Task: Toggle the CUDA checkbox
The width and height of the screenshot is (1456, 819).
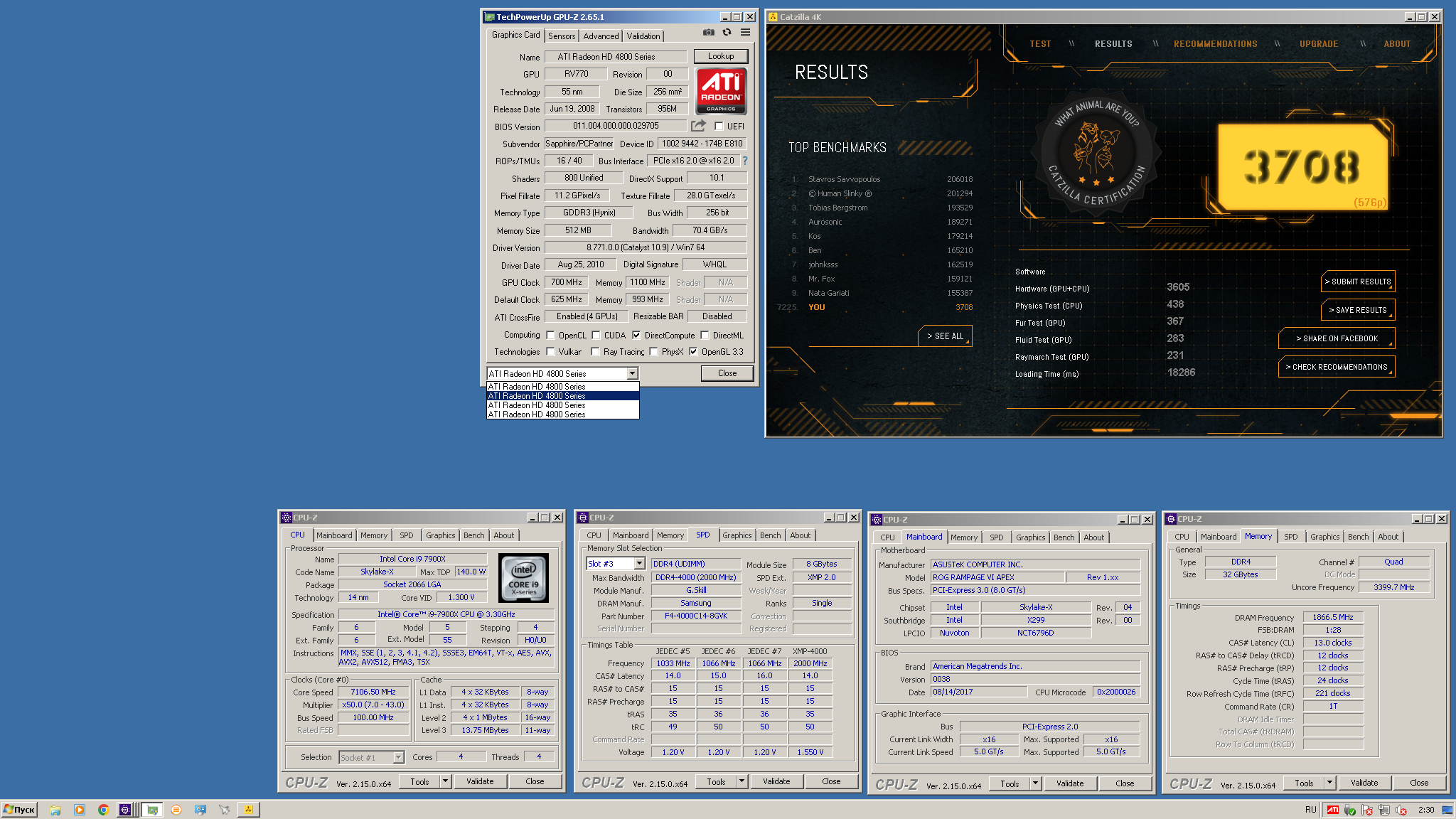Action: coord(596,336)
